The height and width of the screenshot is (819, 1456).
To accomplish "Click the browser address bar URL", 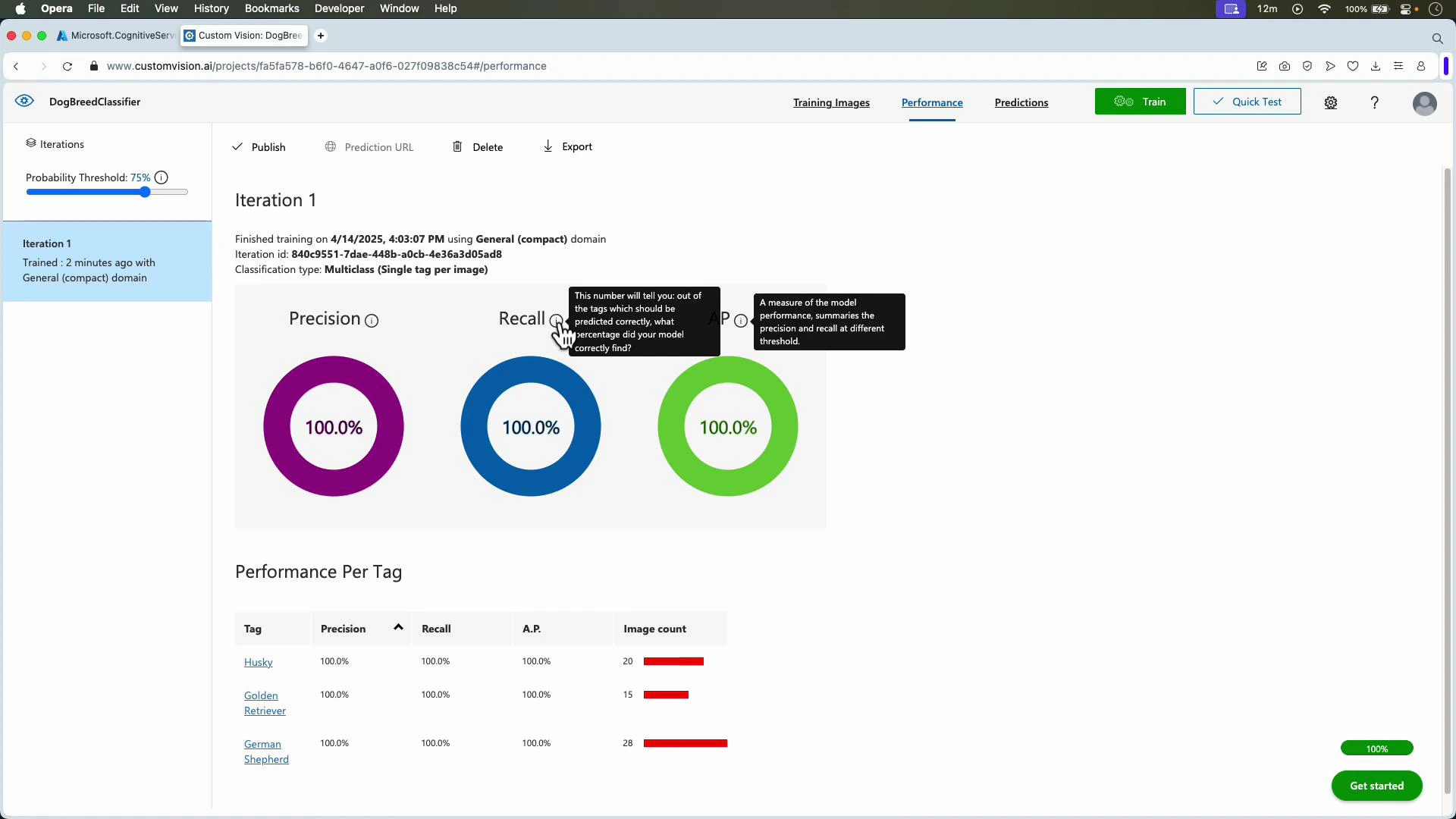I will 326,66.
